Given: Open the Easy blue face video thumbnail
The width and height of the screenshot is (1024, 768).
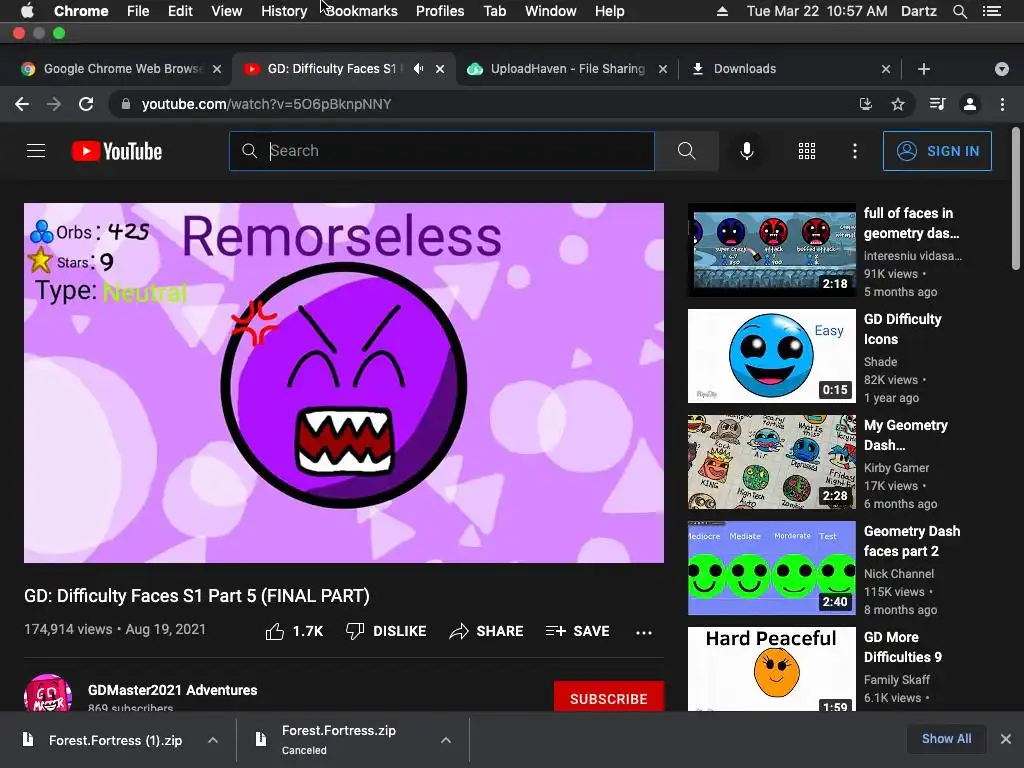Looking at the screenshot, I should coord(771,356).
